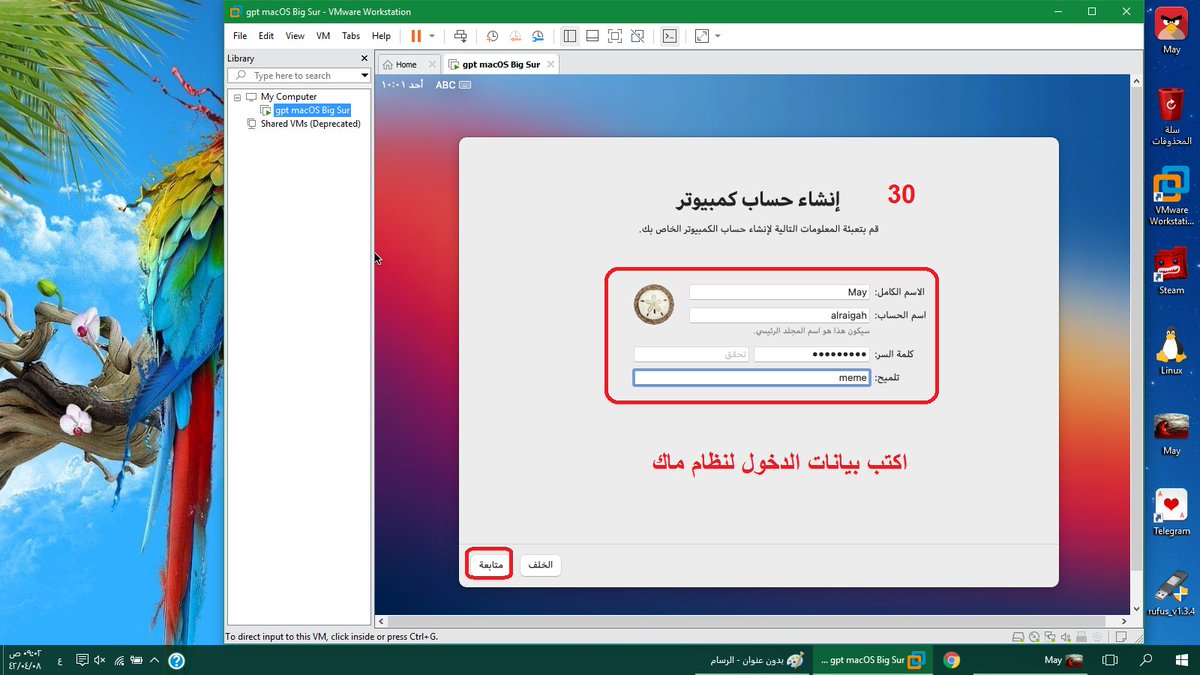Click the متابعة continue button
The image size is (1200, 675).
tap(490, 565)
